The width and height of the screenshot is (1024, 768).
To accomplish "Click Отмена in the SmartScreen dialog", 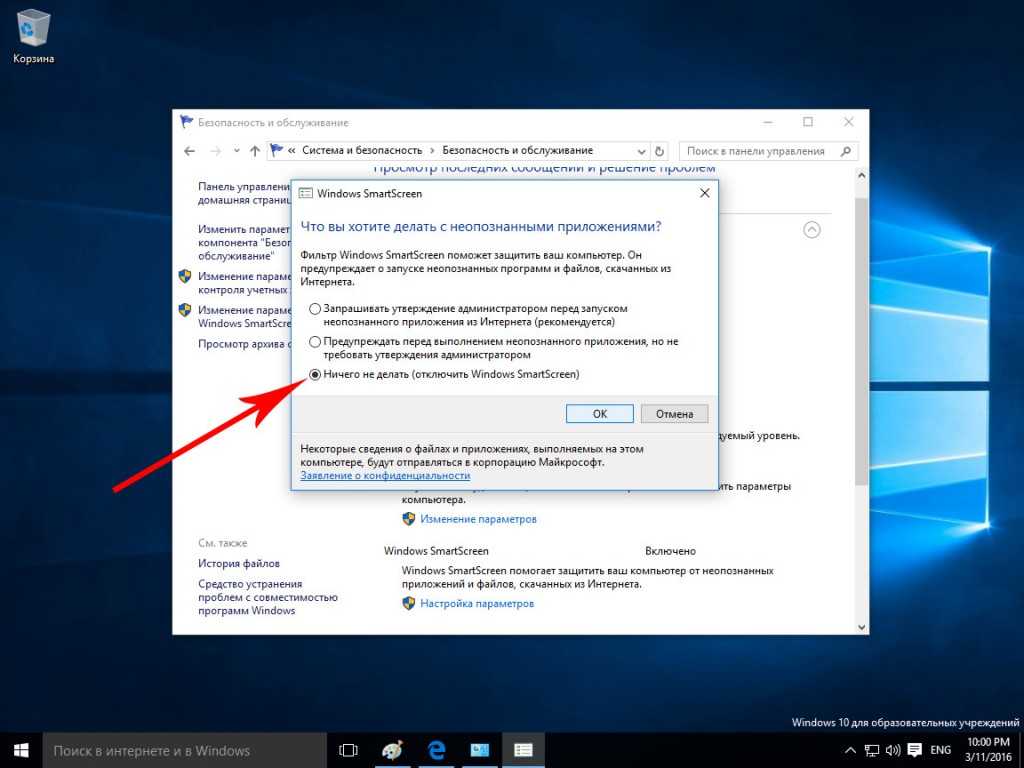I will point(674,413).
